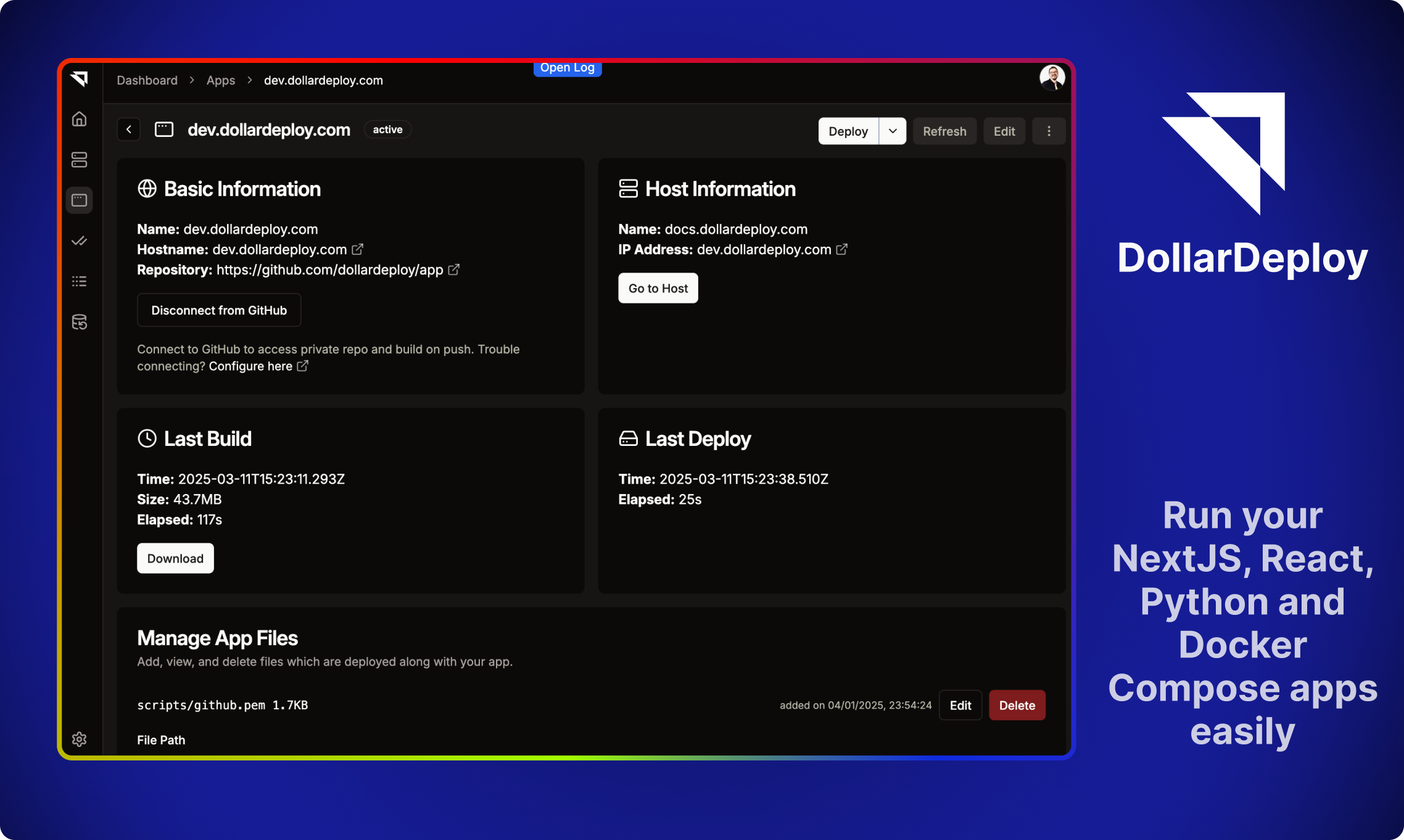Click the Last Deploy time value
The height and width of the screenshot is (840, 1404).
[x=744, y=479]
